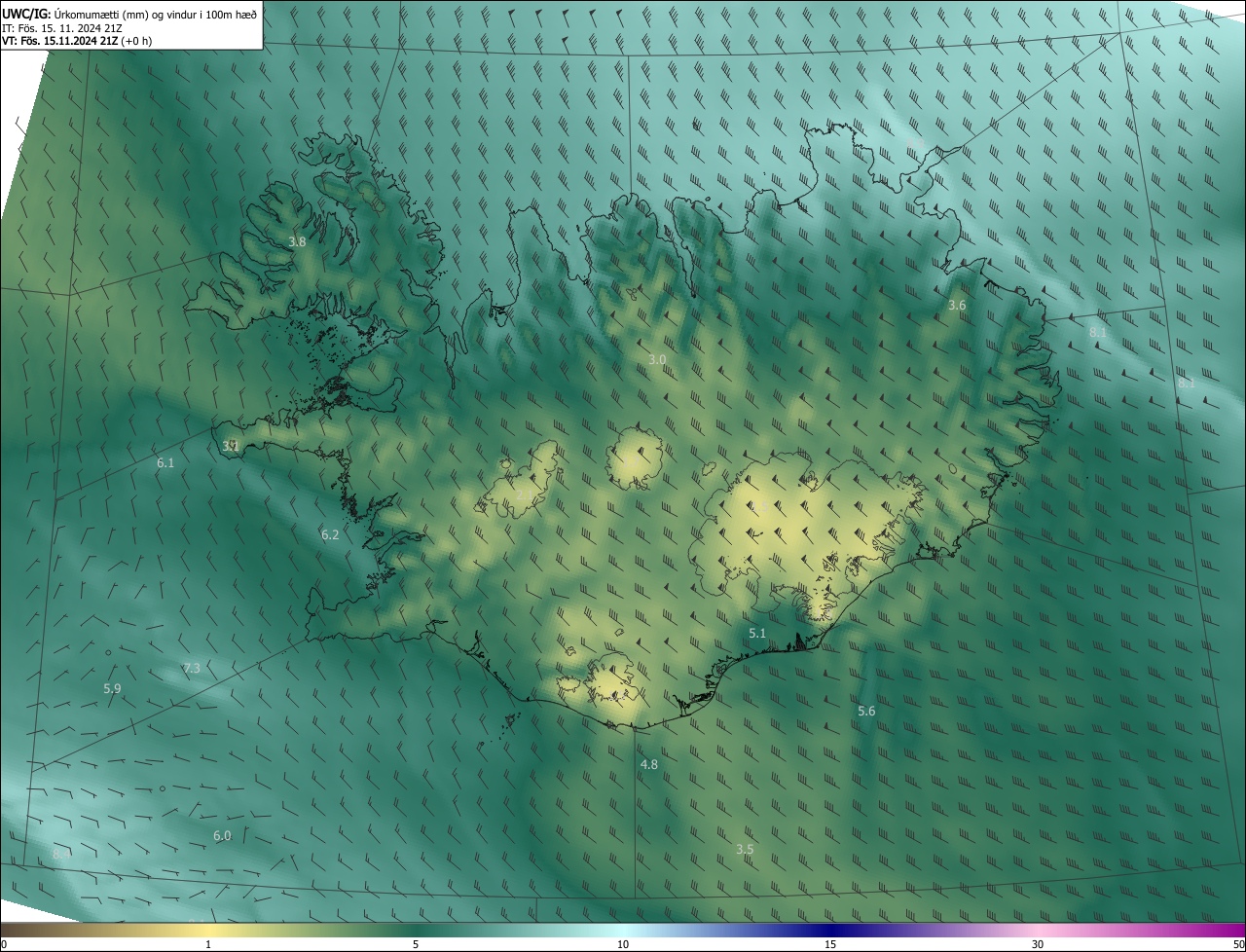Click the 3.5 value in the southern ocean
The width and height of the screenshot is (1246, 952).
[x=745, y=850]
